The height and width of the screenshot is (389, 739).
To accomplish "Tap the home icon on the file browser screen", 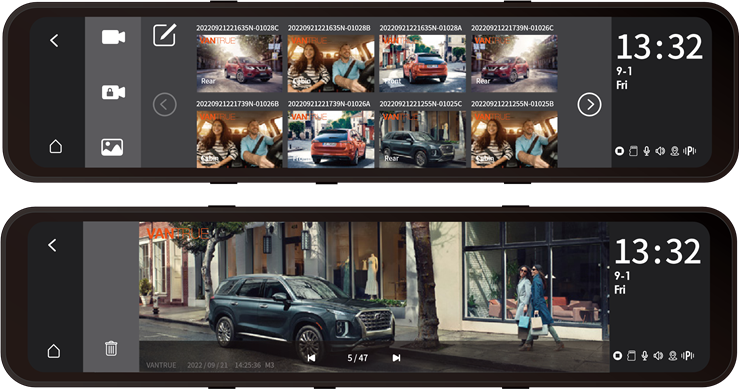I will click(56, 146).
